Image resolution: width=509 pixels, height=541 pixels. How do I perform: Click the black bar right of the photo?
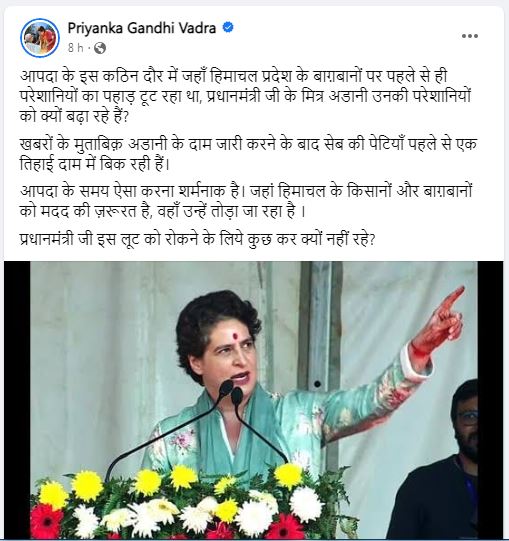[490, 400]
